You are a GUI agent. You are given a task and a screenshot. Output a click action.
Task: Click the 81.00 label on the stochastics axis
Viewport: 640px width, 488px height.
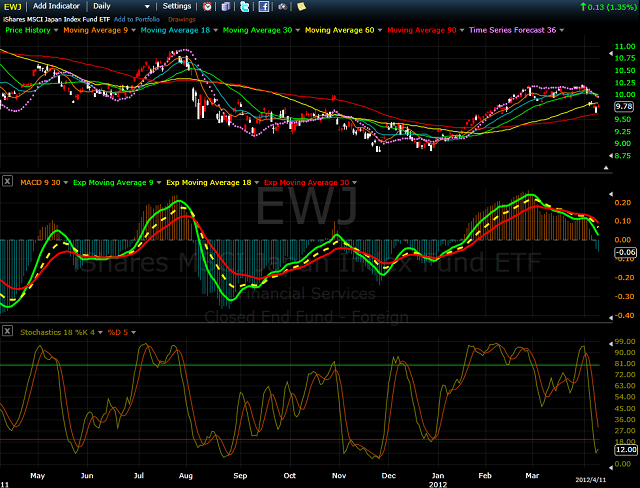click(x=625, y=364)
